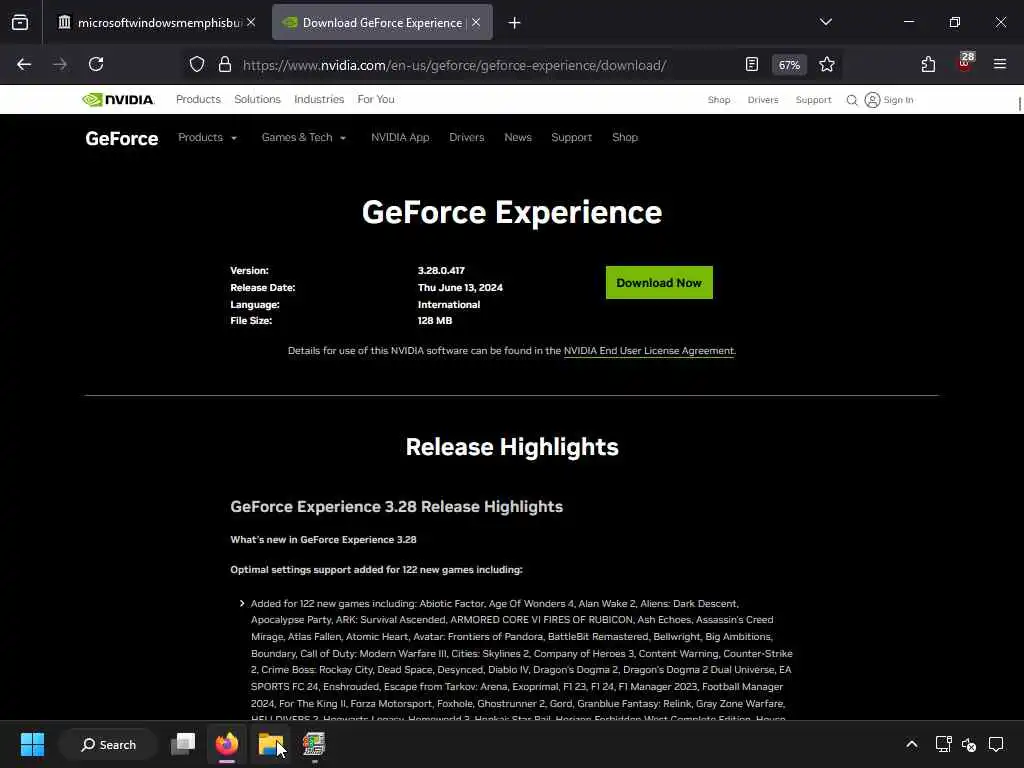The width and height of the screenshot is (1024, 768).
Task: Click Release Highlights heading
Action: 512,447
